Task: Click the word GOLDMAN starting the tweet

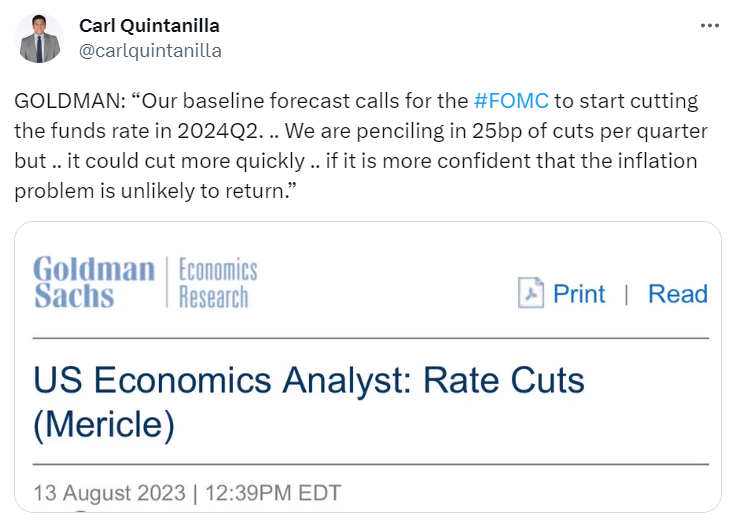Action: point(70,101)
